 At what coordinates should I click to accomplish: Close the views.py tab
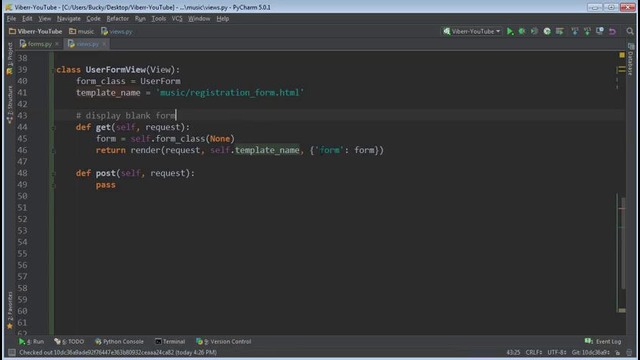pos(104,44)
